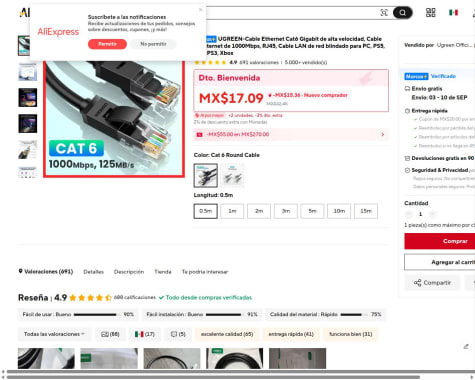Increase quantity with plus button
Screen dimensions: 475x380
pos(432,214)
